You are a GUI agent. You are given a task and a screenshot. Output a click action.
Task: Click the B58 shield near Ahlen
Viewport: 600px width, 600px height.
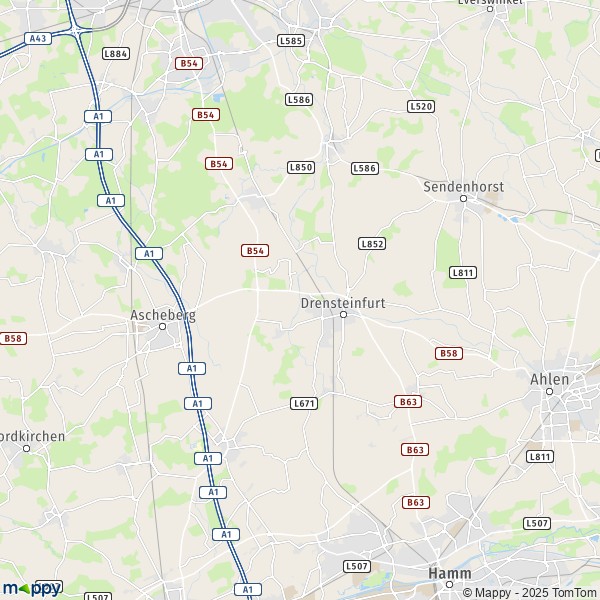coord(449,353)
